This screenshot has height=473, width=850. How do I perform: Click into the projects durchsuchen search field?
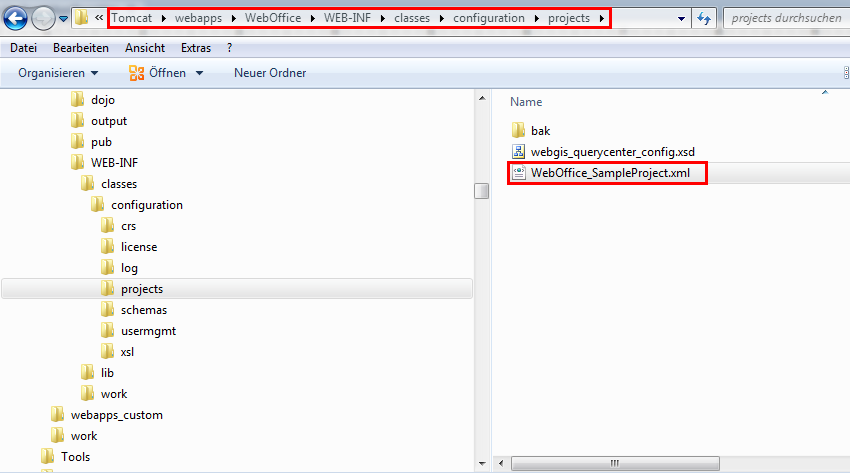click(785, 19)
